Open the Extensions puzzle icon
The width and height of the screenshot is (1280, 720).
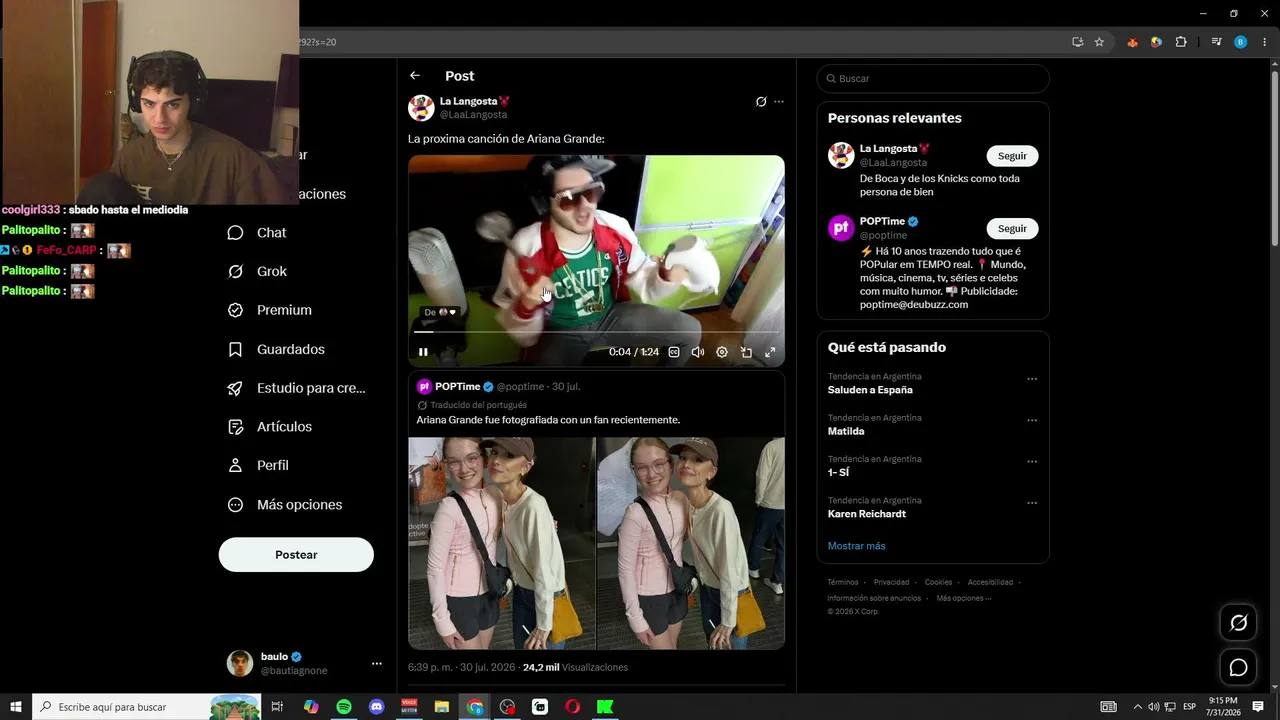tap(1181, 42)
